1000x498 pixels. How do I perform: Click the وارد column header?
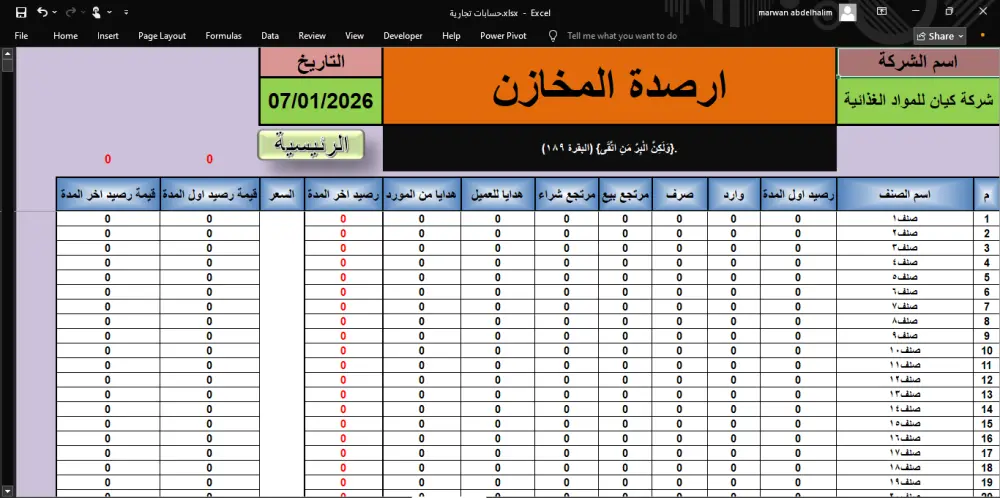click(734, 194)
